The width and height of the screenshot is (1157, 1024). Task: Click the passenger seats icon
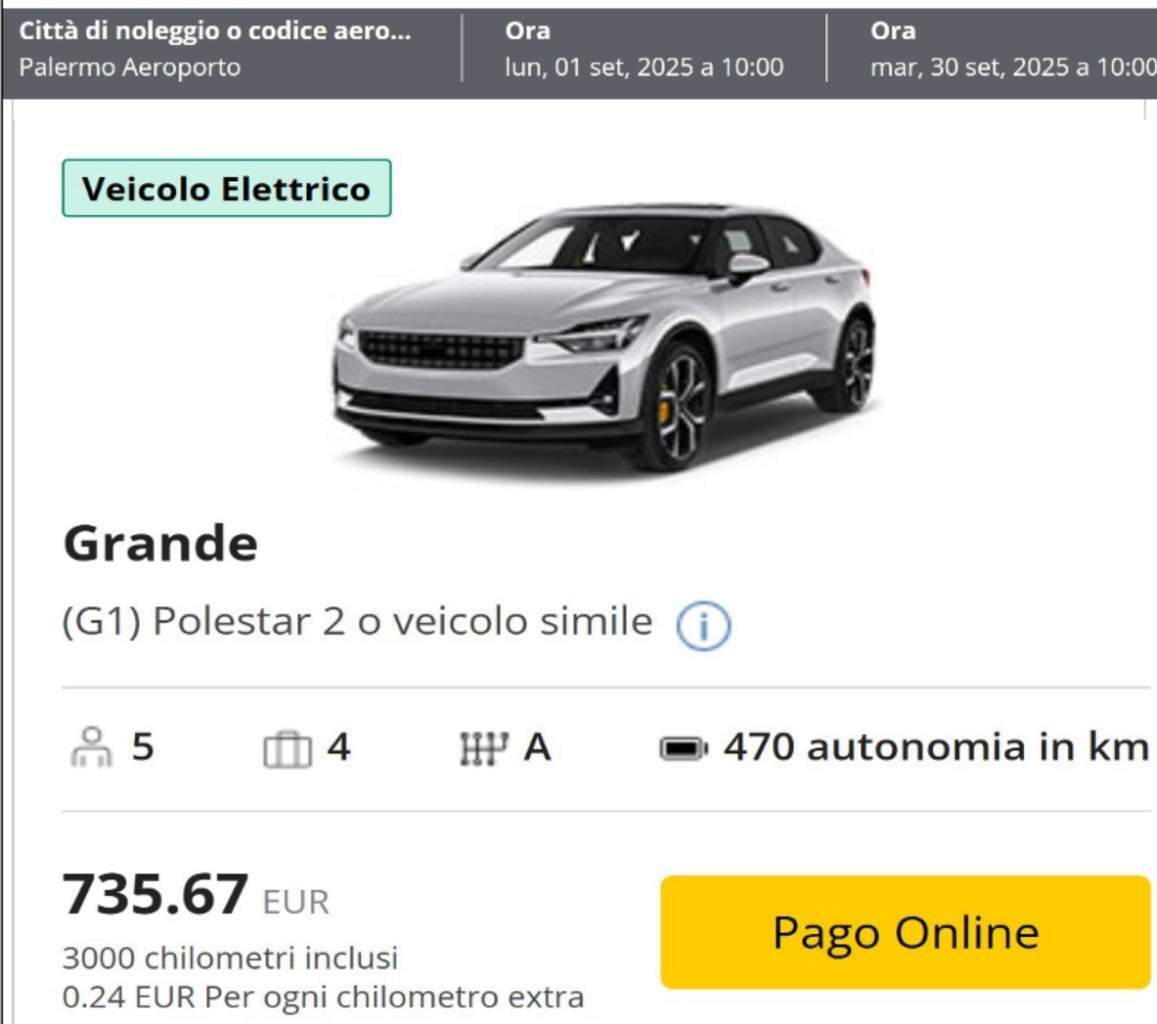pos(91,747)
